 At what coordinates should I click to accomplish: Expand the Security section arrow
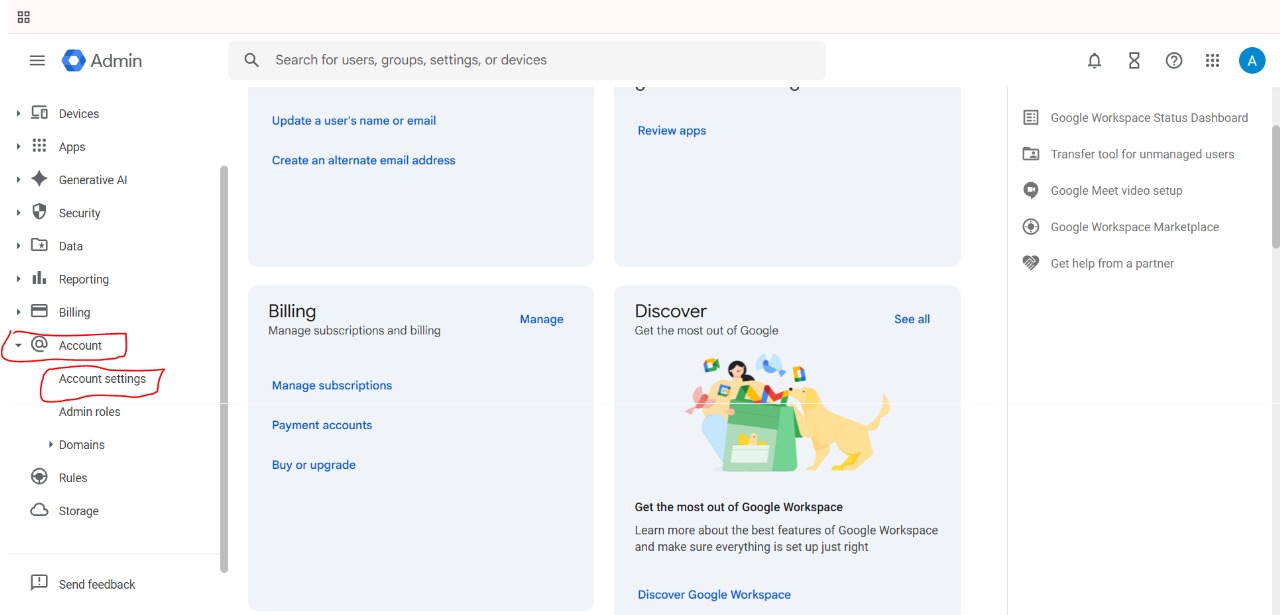18,213
